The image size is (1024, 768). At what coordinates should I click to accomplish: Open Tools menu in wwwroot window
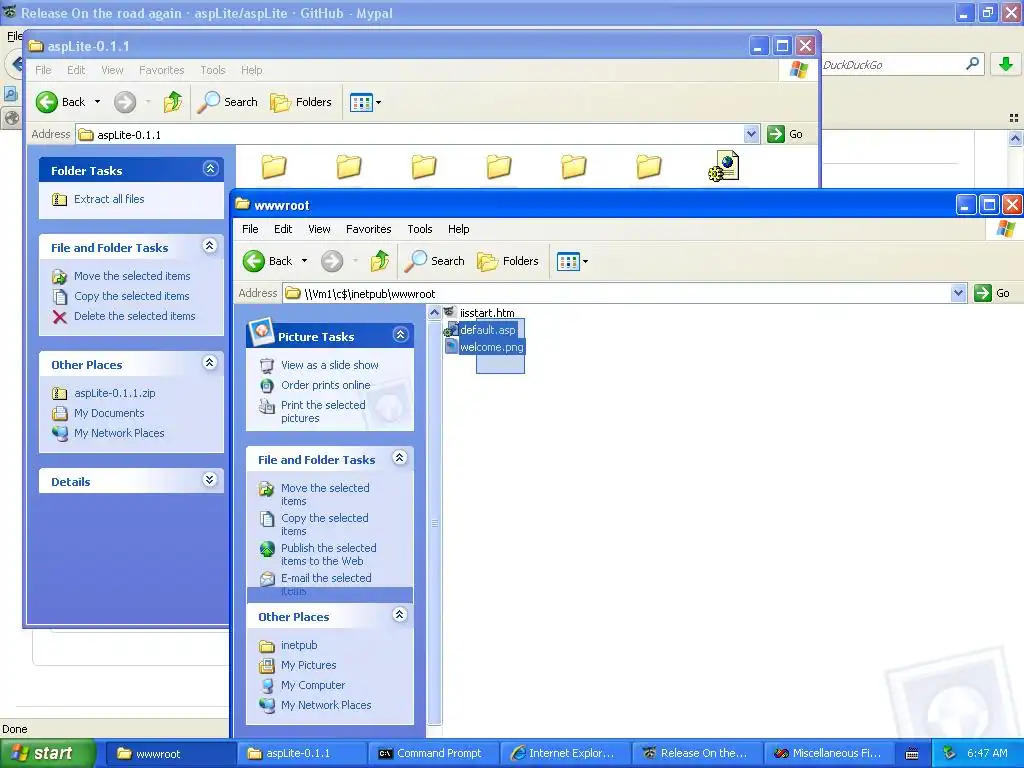tap(420, 229)
